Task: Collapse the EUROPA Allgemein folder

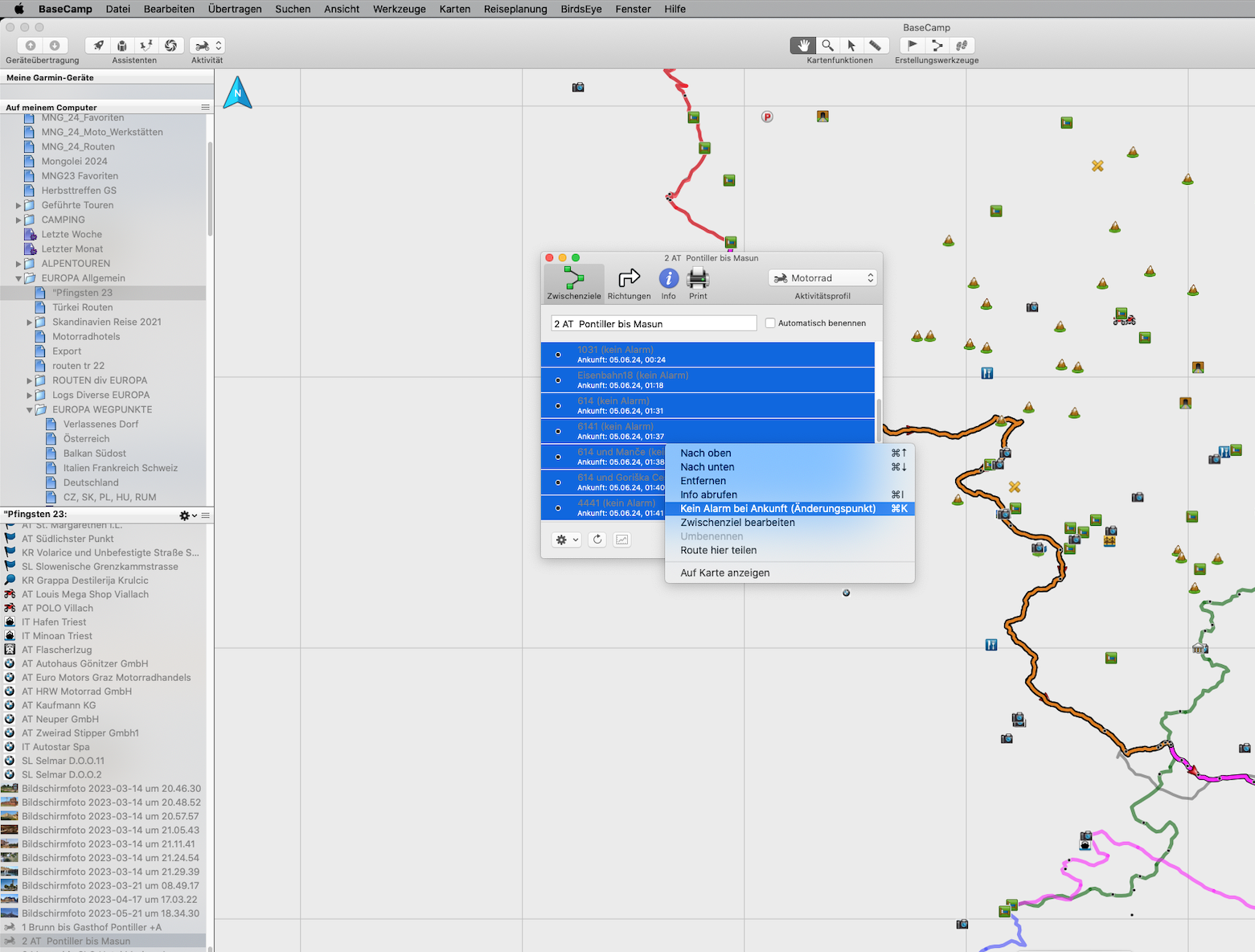Action: click(x=18, y=278)
